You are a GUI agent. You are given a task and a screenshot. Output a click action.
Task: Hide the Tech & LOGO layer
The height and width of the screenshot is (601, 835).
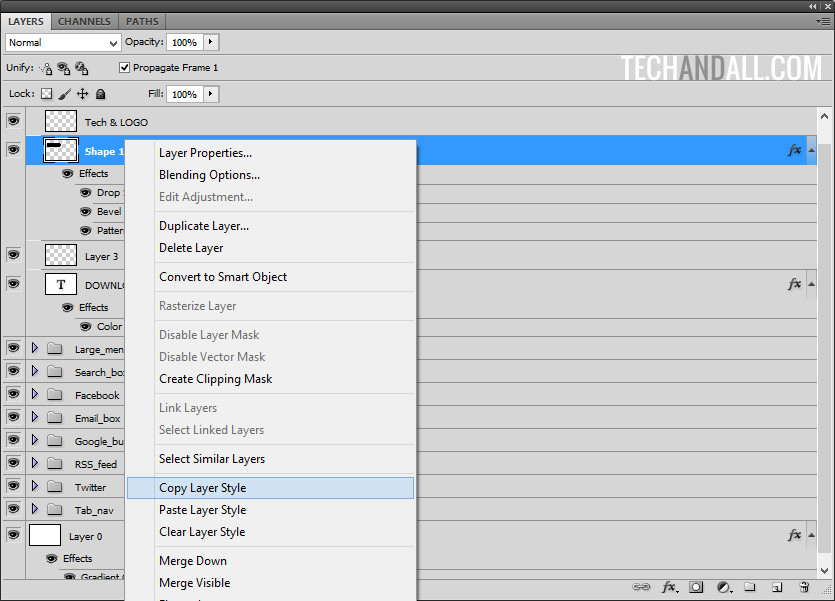pos(13,121)
